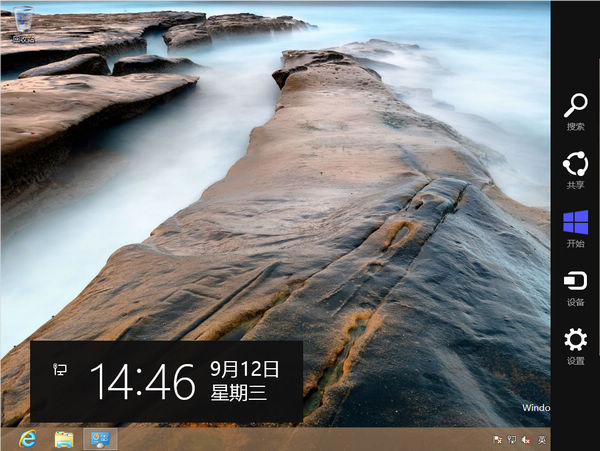Click the date text 9月12日

[x=245, y=369]
